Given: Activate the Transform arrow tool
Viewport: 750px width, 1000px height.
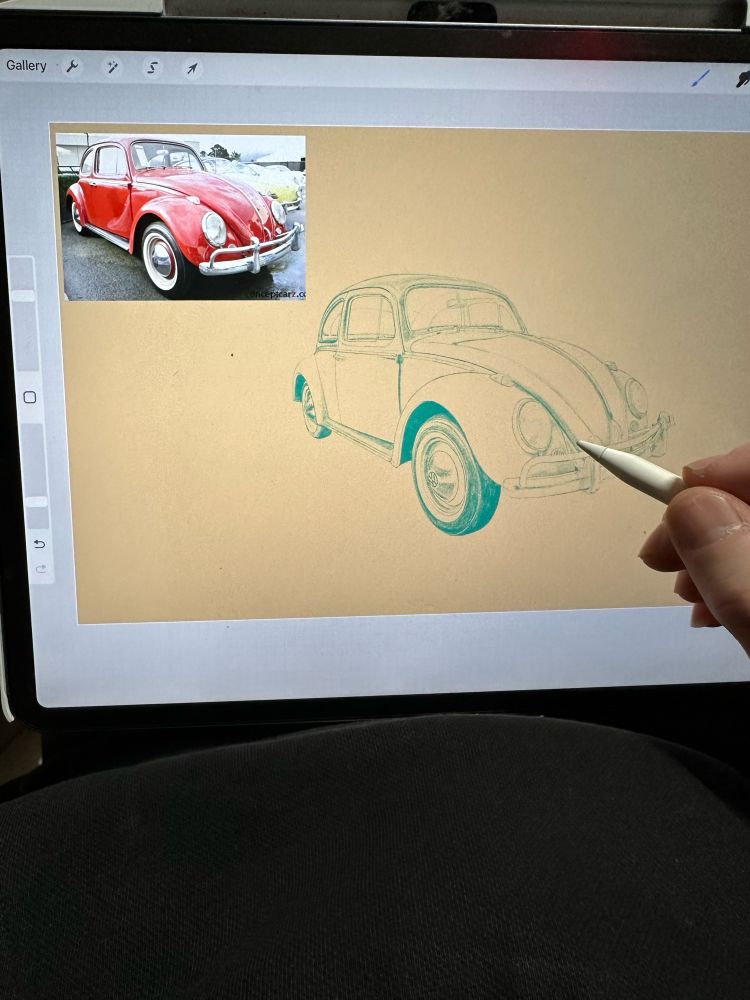Looking at the screenshot, I should (192, 68).
